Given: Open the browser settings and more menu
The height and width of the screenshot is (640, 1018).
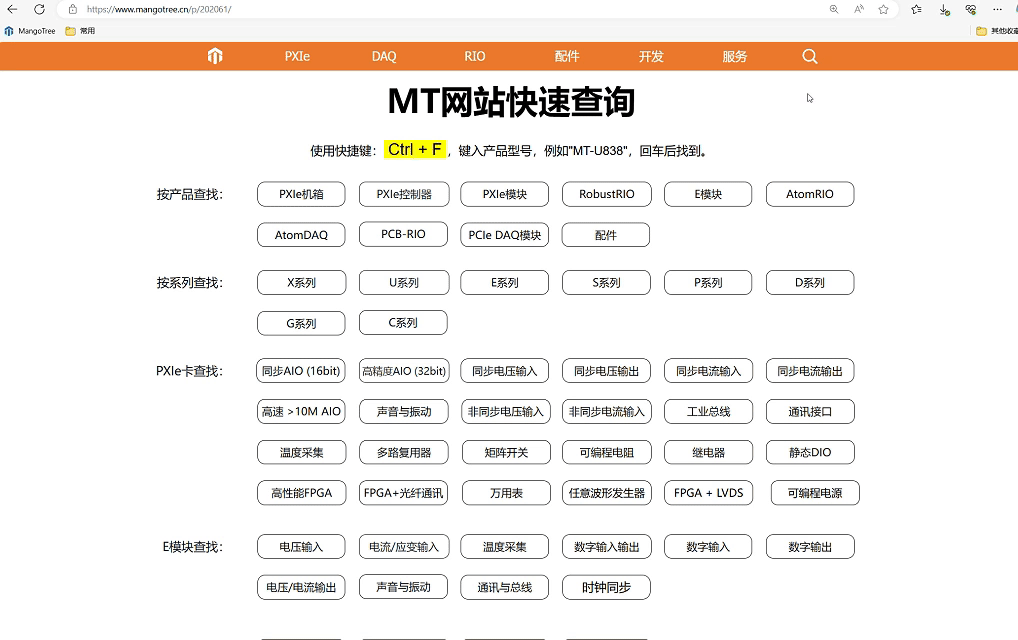Looking at the screenshot, I should point(997,9).
